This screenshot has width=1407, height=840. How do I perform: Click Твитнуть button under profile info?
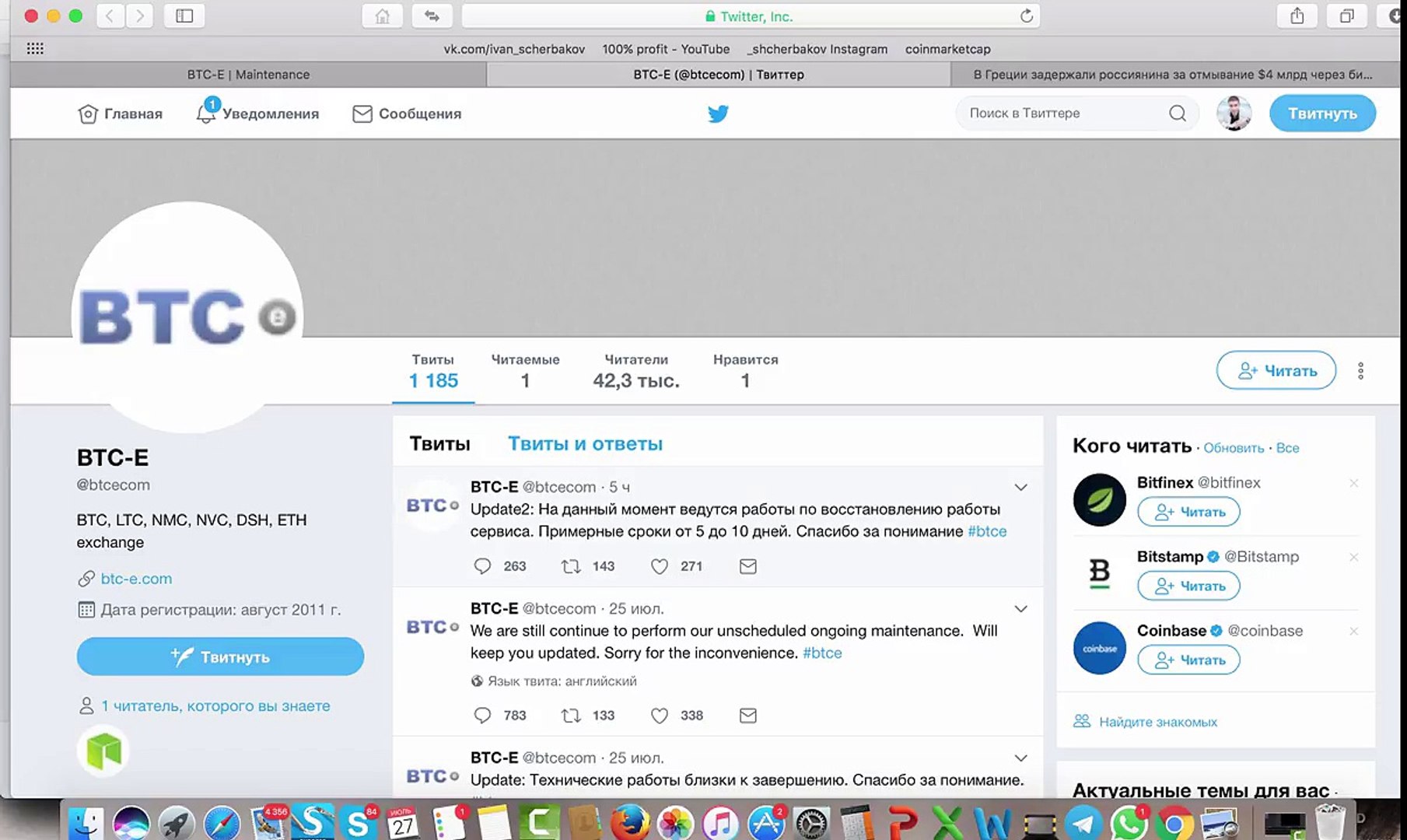[x=220, y=656]
